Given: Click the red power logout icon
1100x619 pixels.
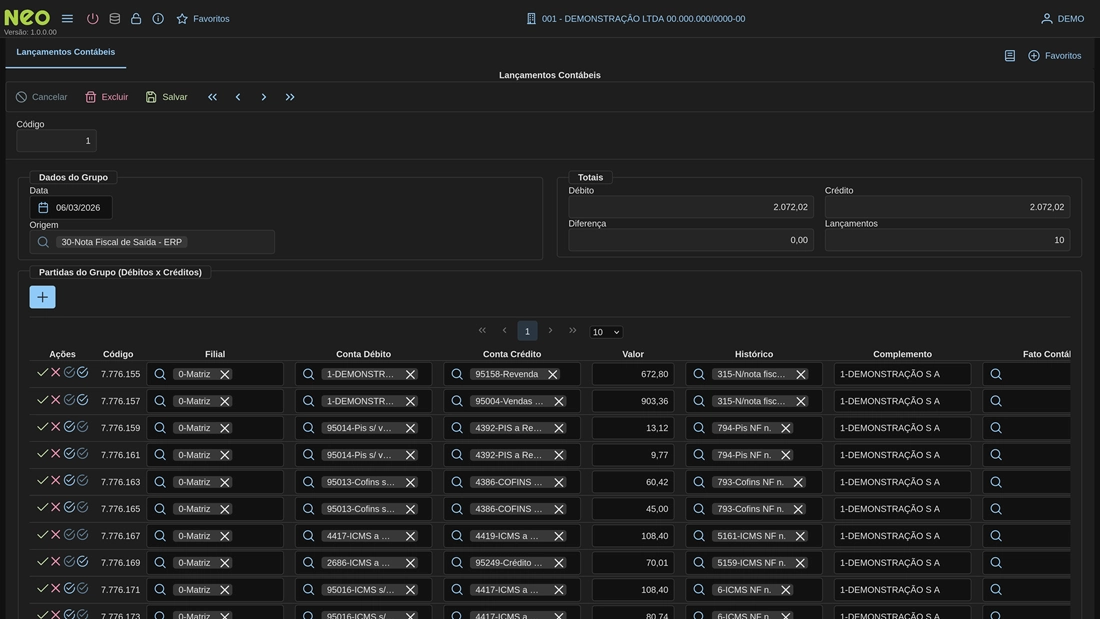Looking at the screenshot, I should click(x=92, y=19).
